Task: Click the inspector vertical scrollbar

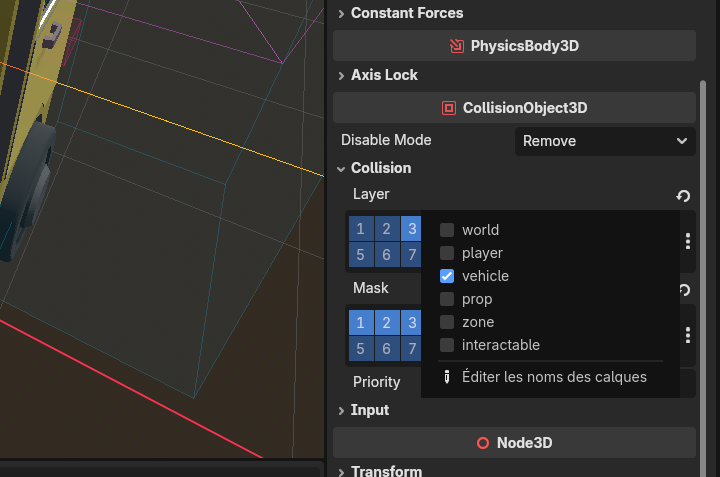Action: 703,279
